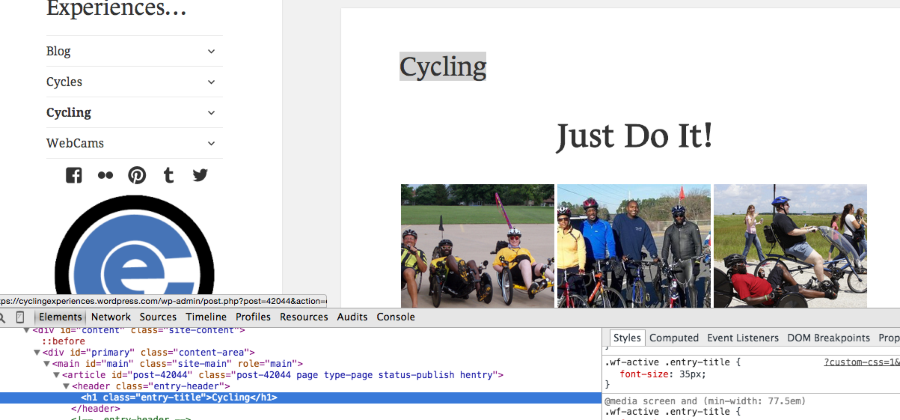Collapse the header entry-header DOM node
Screen dimensions: 900x420
tap(67, 386)
